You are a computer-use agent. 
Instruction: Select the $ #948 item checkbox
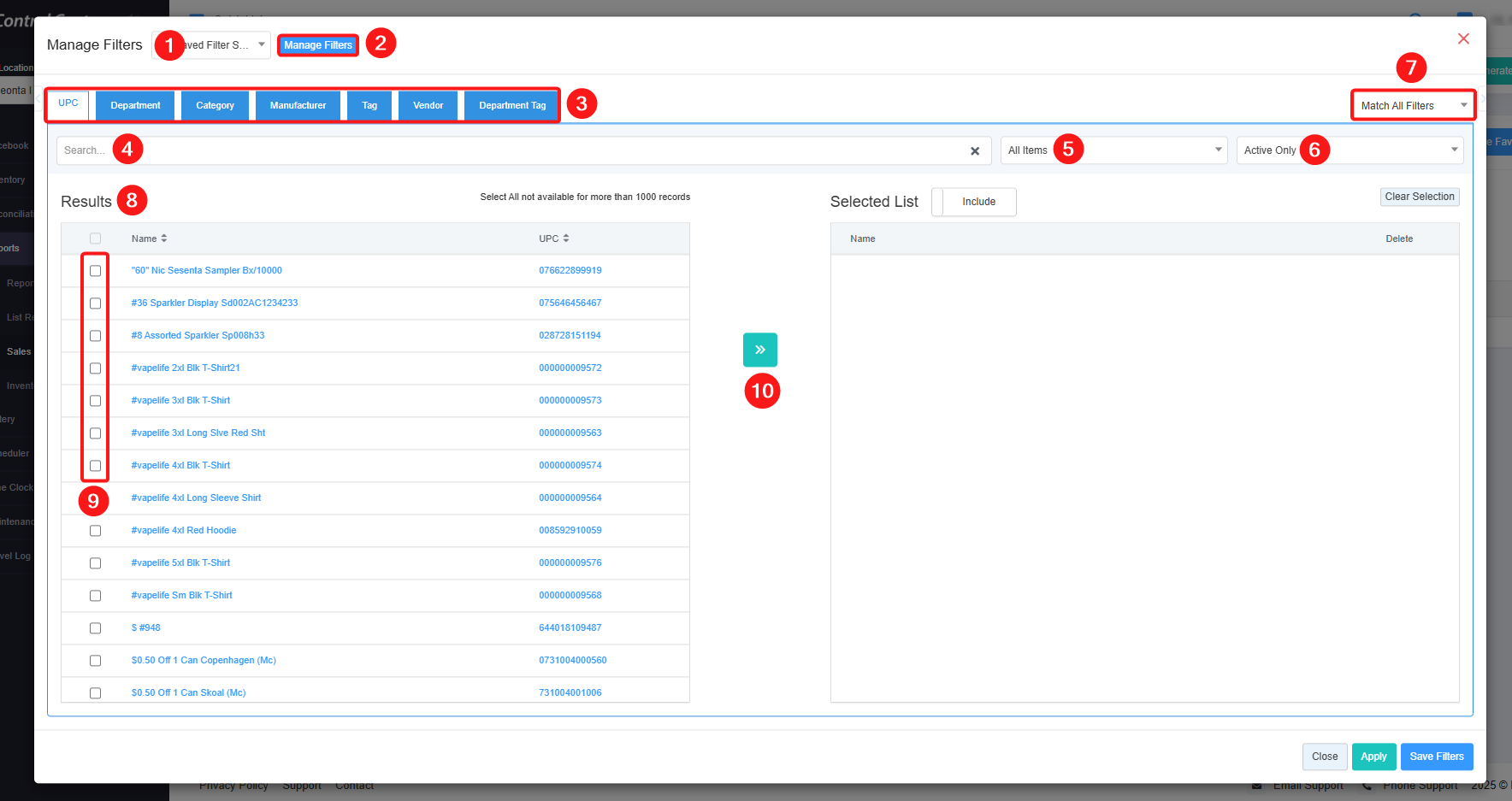95,628
